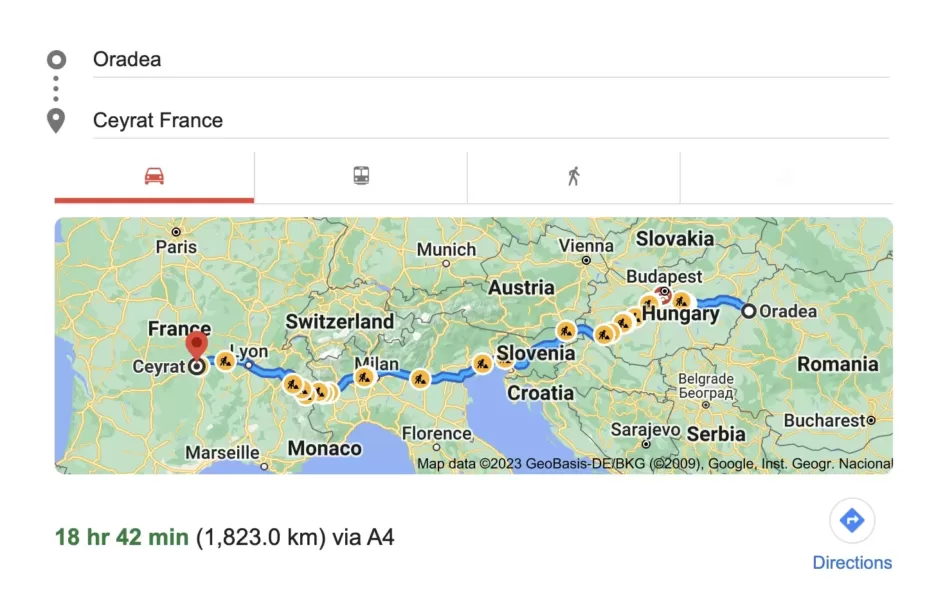Switch to the public transit tab

(x=361, y=177)
